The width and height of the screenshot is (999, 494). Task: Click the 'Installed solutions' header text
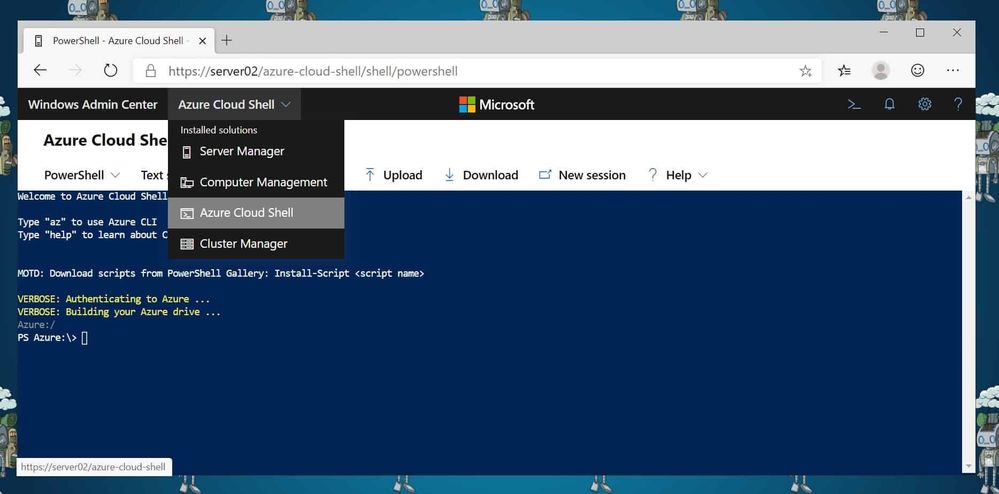(219, 130)
